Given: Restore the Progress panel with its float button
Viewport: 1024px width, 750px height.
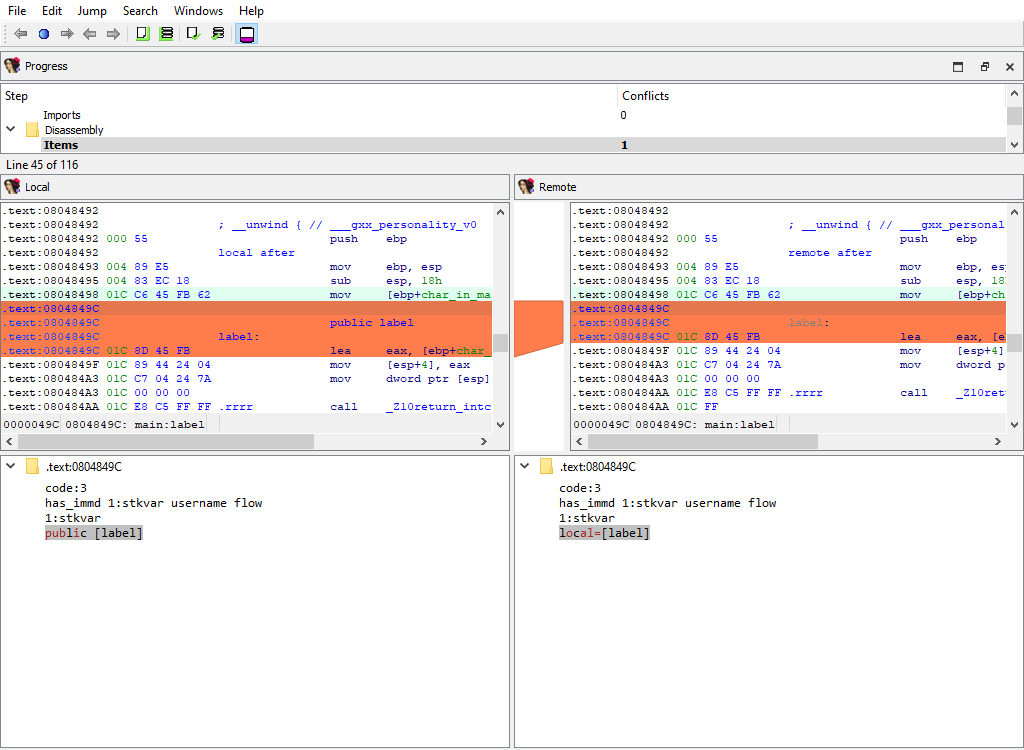Looking at the screenshot, I should (984, 67).
